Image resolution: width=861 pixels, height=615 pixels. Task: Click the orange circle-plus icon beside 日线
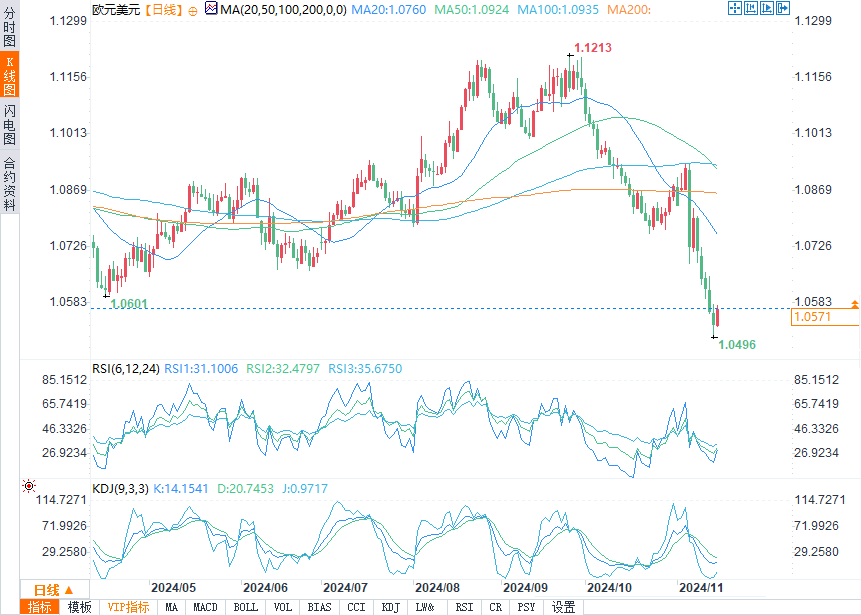(192, 10)
